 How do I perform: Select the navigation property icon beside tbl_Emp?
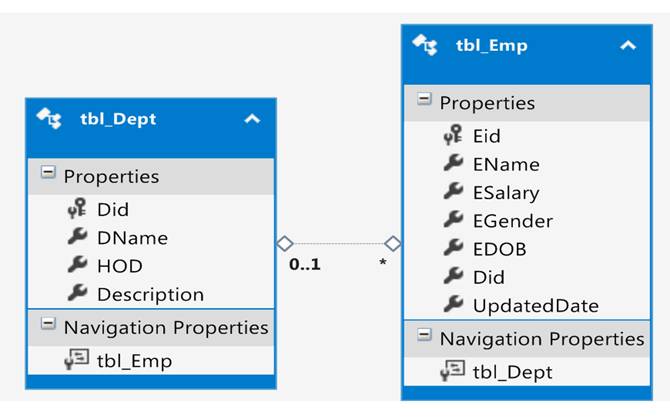tap(77, 359)
